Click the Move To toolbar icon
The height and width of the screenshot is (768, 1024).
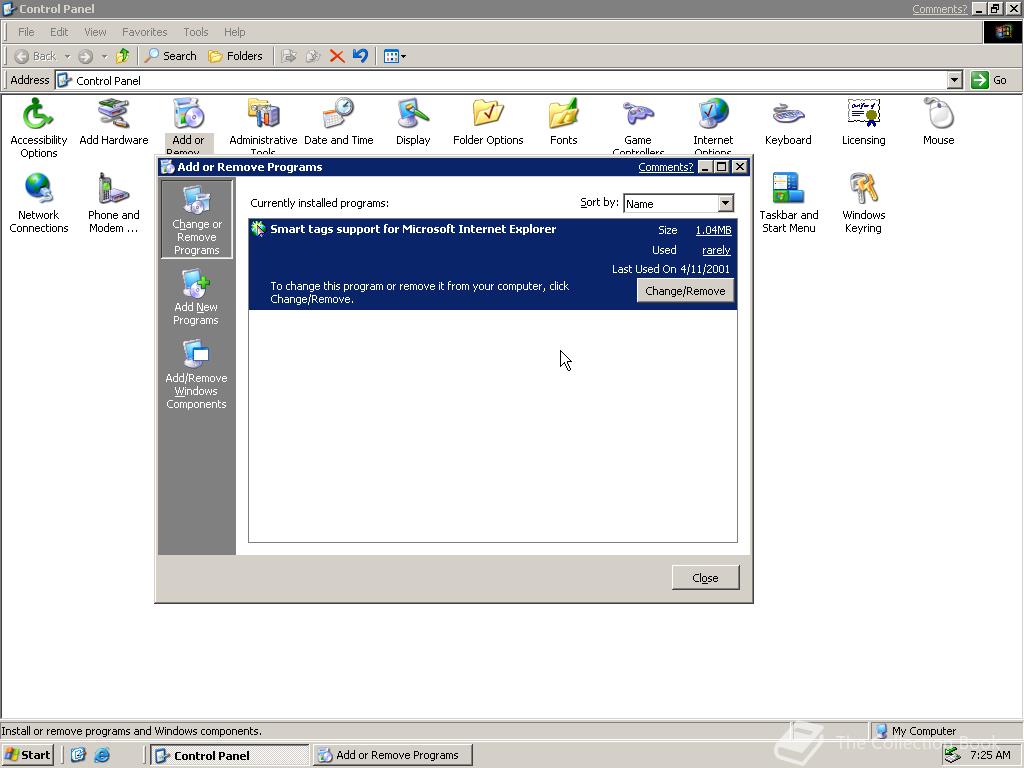[x=289, y=56]
